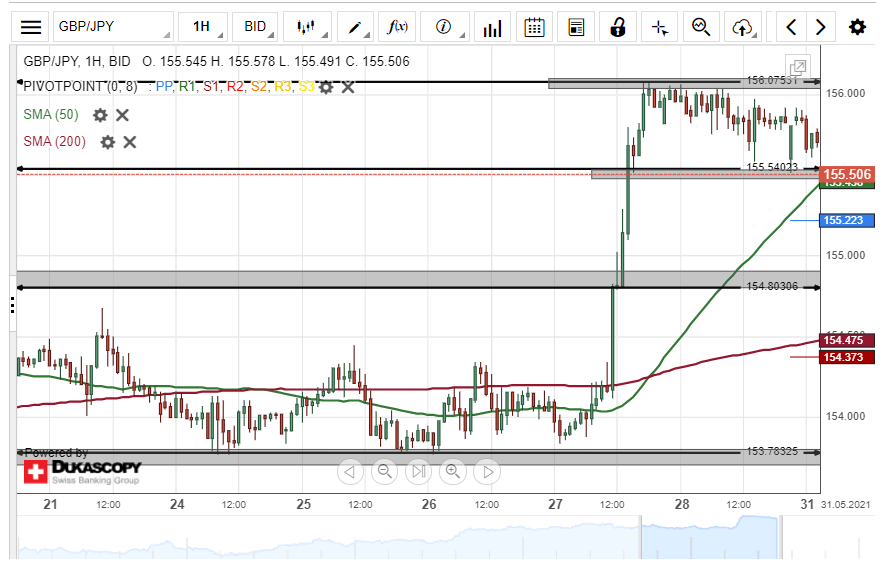Open the hamburger main menu
The width and height of the screenshot is (882, 567).
(32, 27)
